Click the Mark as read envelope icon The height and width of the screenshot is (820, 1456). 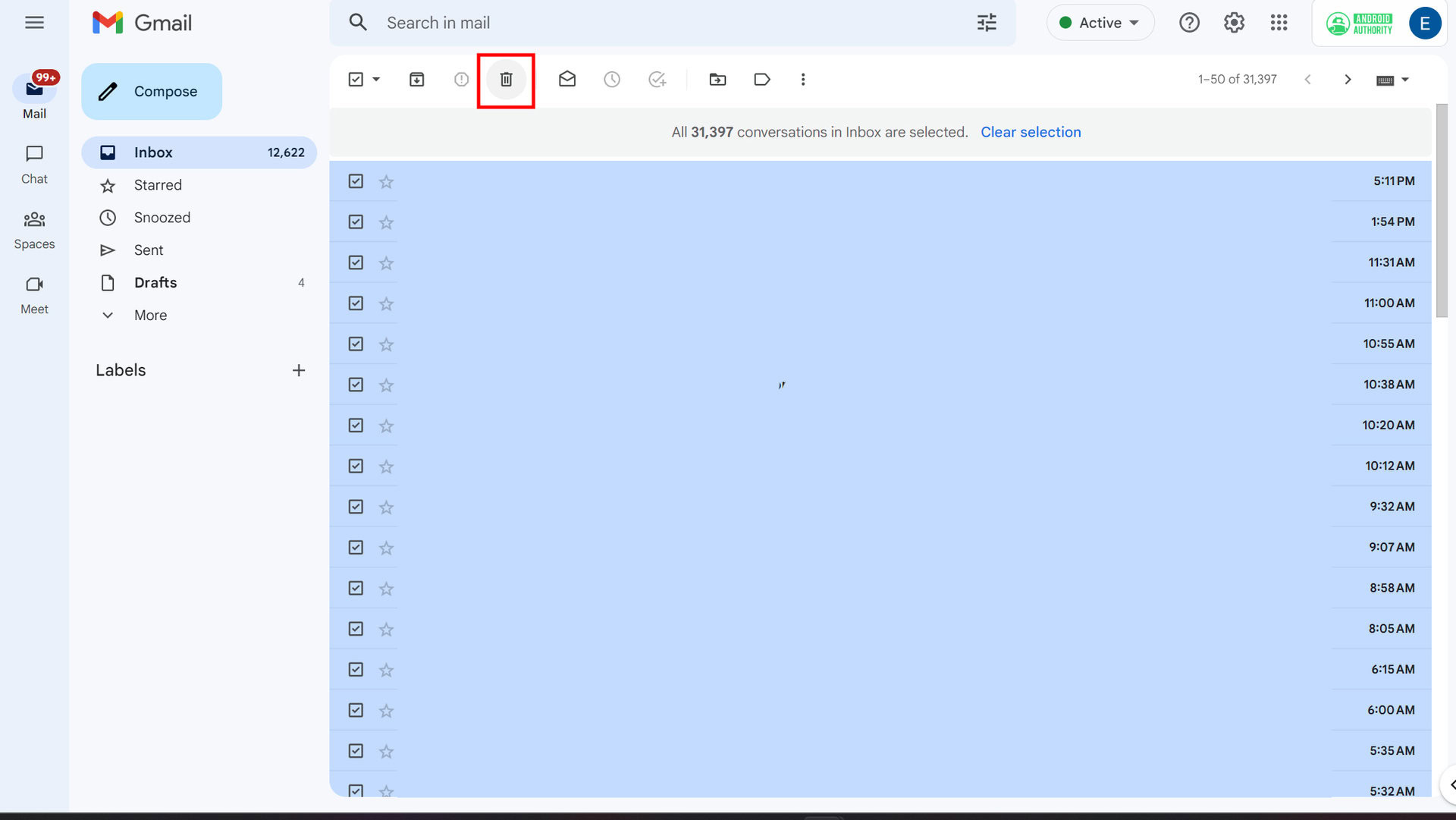(x=566, y=80)
